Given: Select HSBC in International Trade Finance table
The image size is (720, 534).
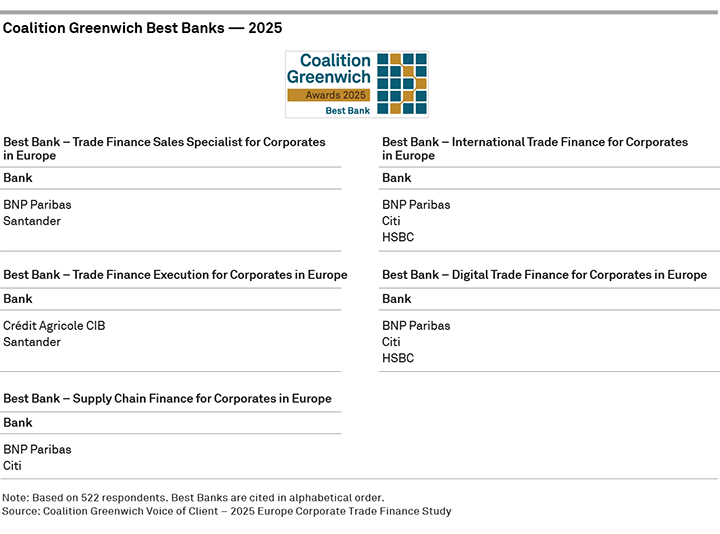Looking at the screenshot, I should (x=398, y=237).
